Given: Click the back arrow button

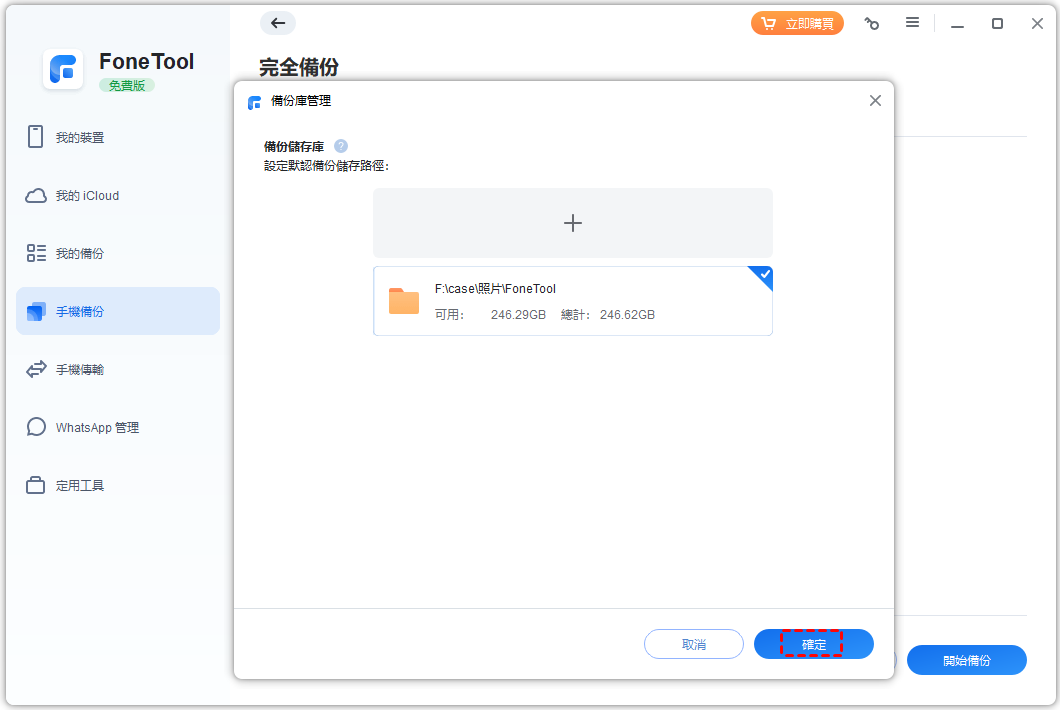Looking at the screenshot, I should click(277, 23).
